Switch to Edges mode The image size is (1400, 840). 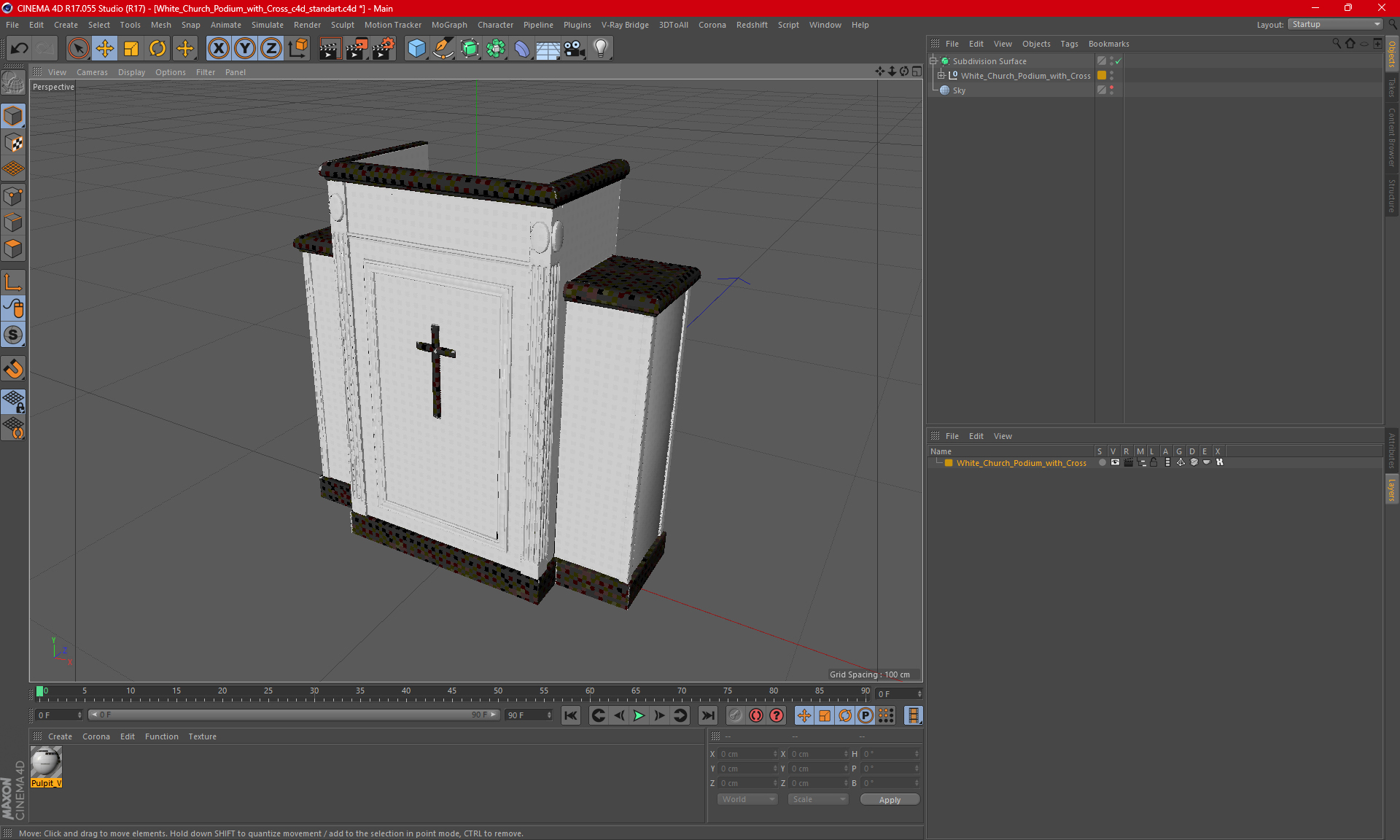tap(13, 222)
